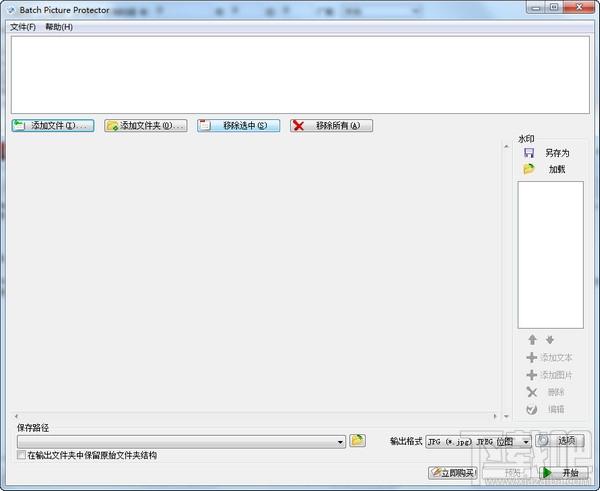Click the 另存为 label in the watermark panel
This screenshot has width=600, height=491.
click(557, 153)
